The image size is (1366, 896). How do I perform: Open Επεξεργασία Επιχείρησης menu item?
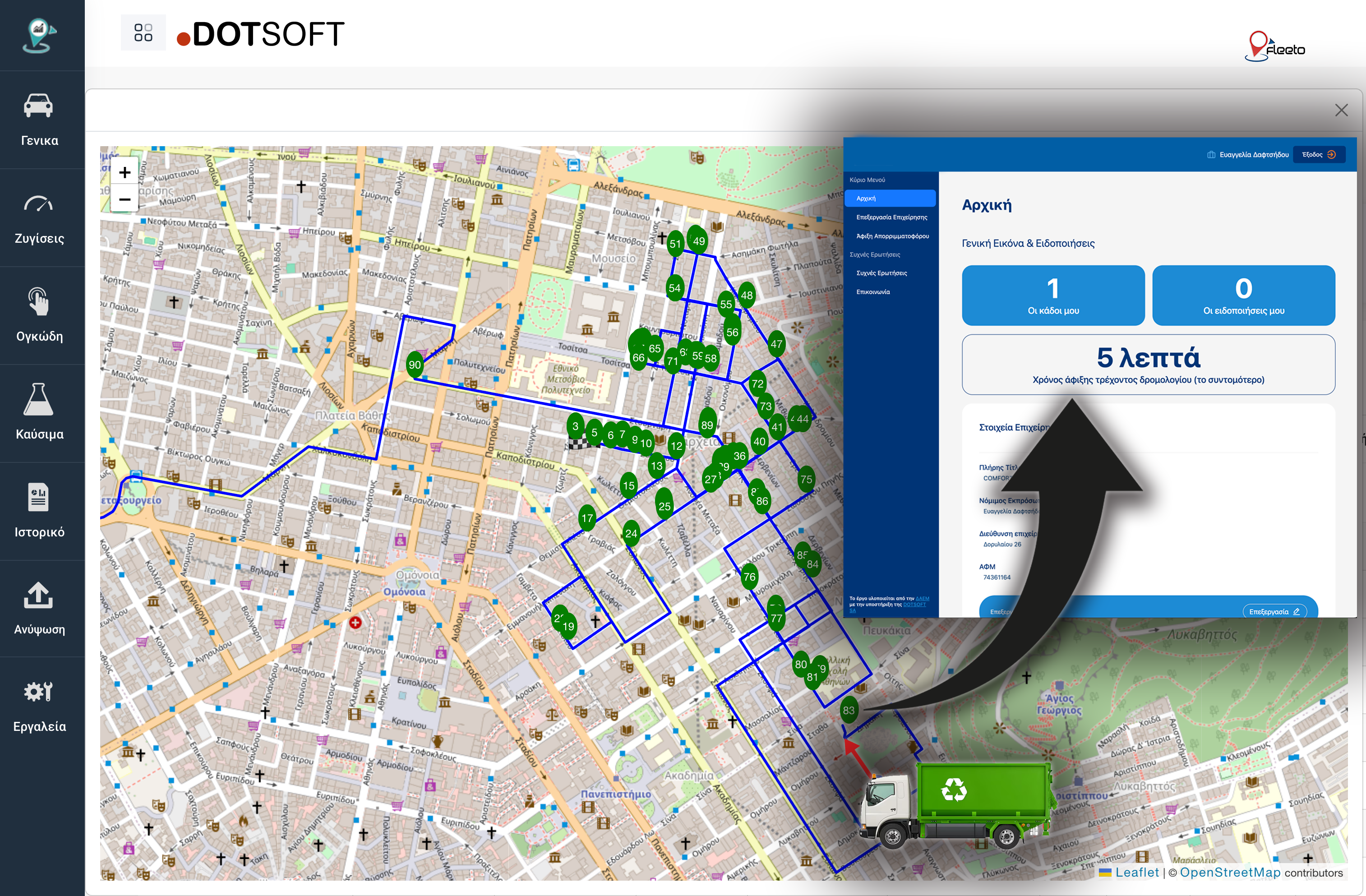pos(891,217)
